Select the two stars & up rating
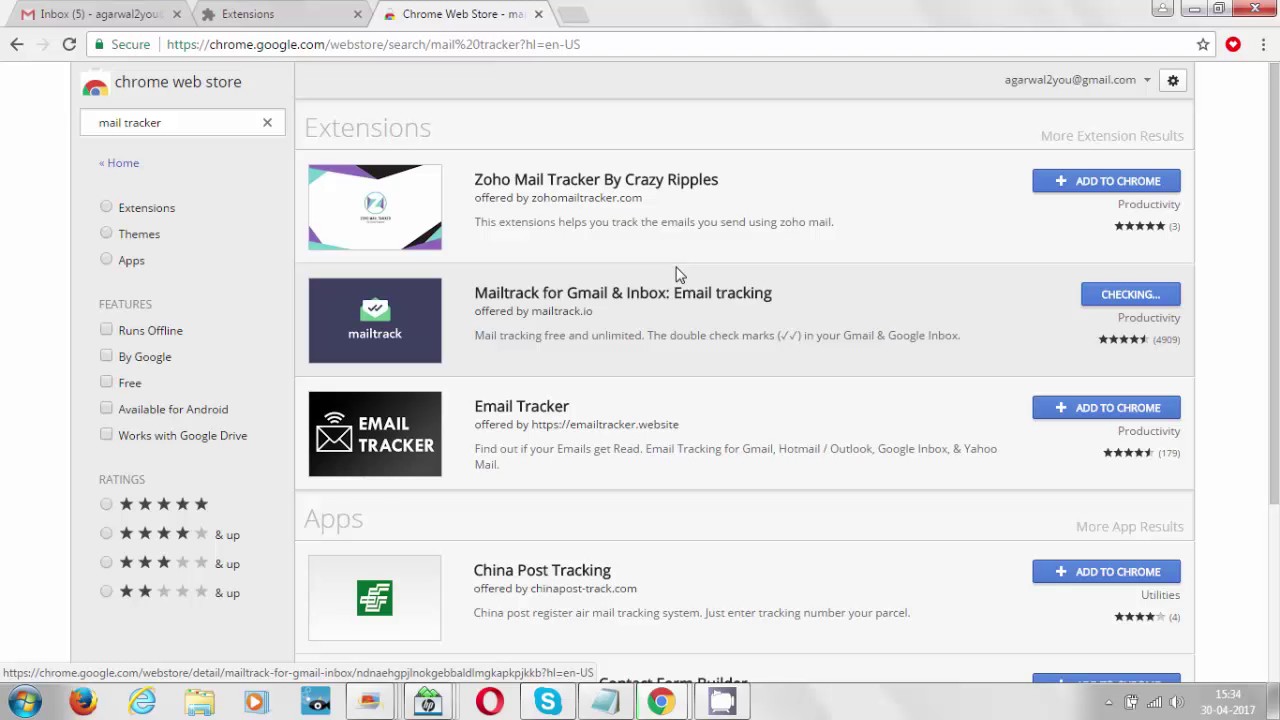This screenshot has height=720, width=1280. 106,591
